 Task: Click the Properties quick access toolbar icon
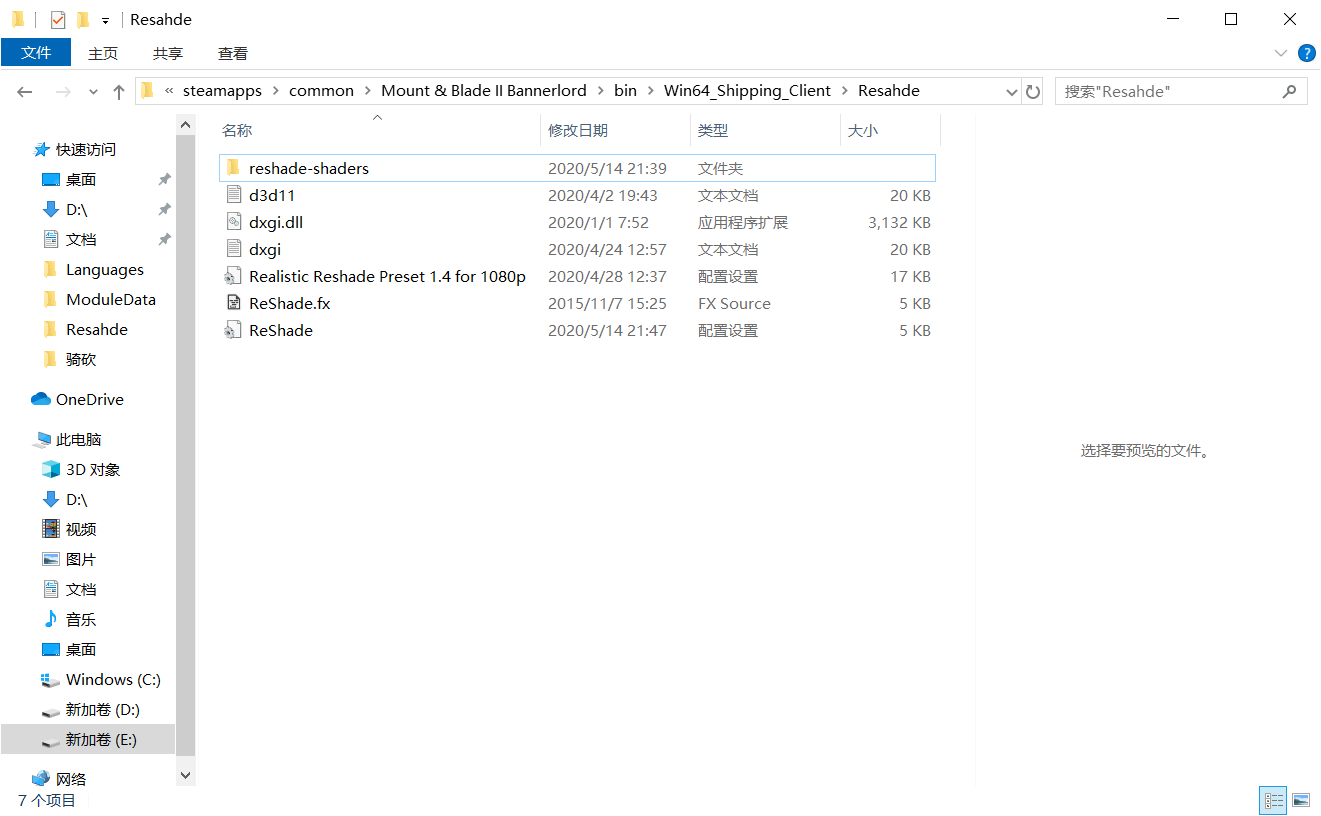57,19
